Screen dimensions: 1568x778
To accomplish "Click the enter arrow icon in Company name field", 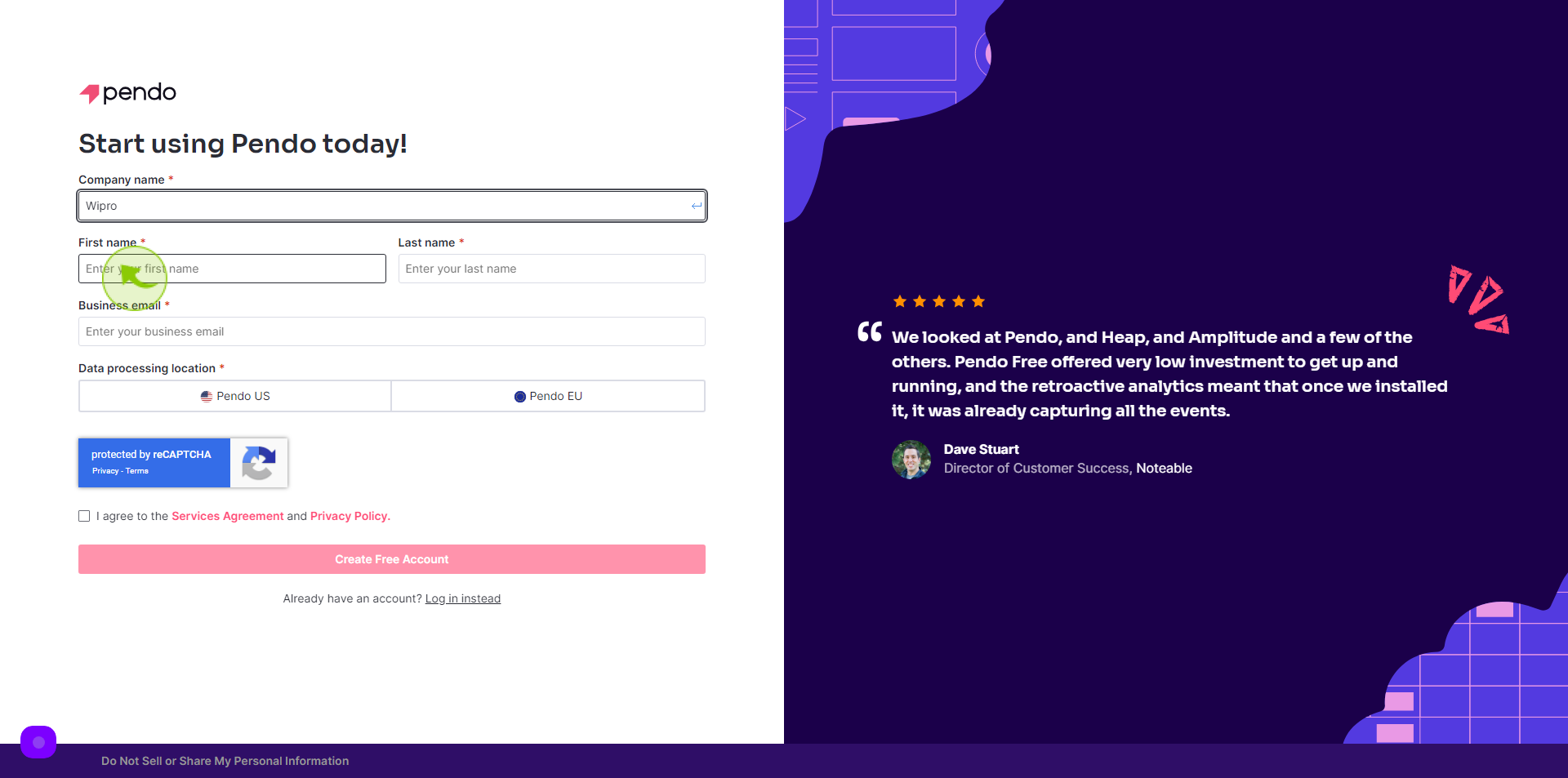I will click(697, 206).
